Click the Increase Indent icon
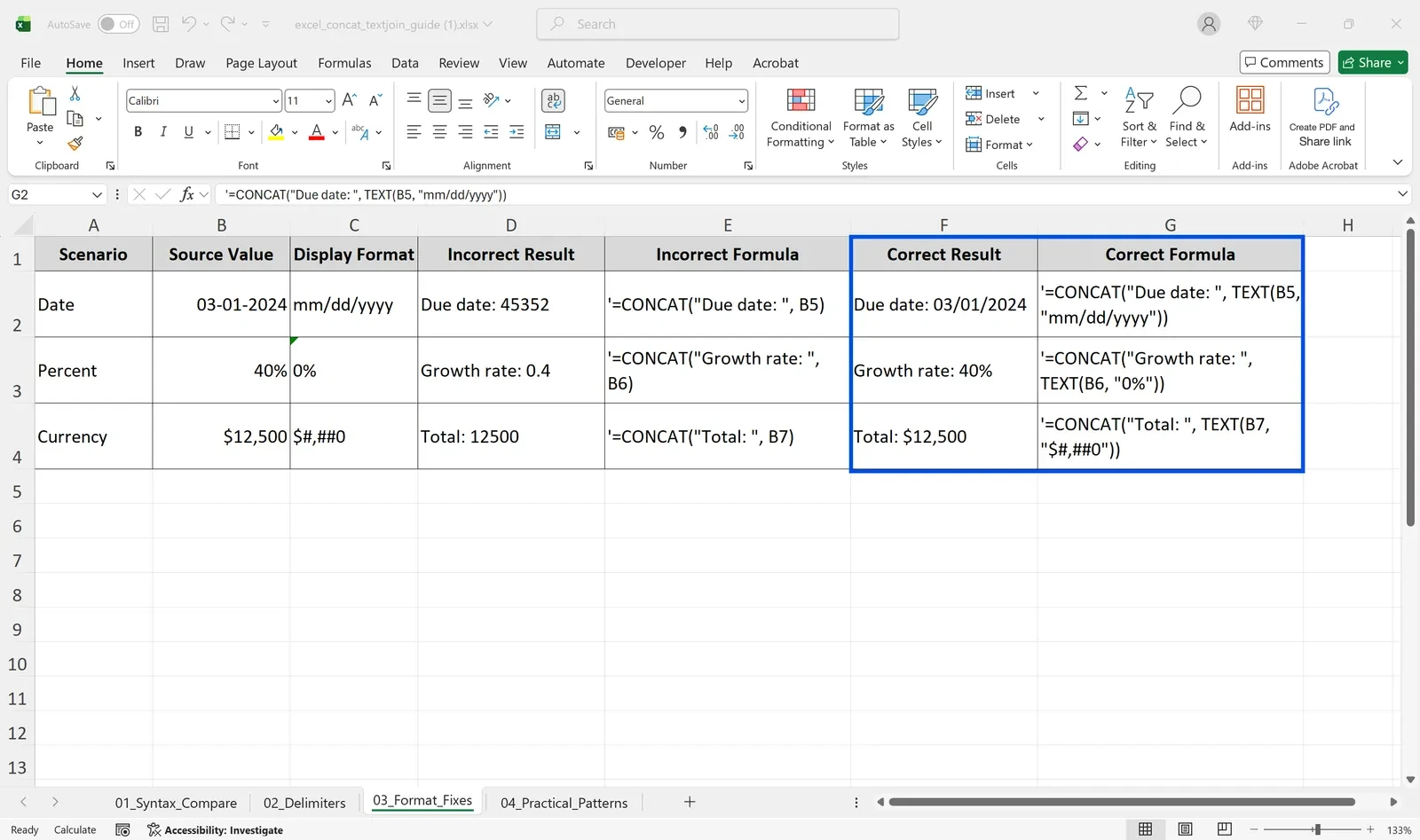Screen dimensions: 1420x840 (x=517, y=132)
